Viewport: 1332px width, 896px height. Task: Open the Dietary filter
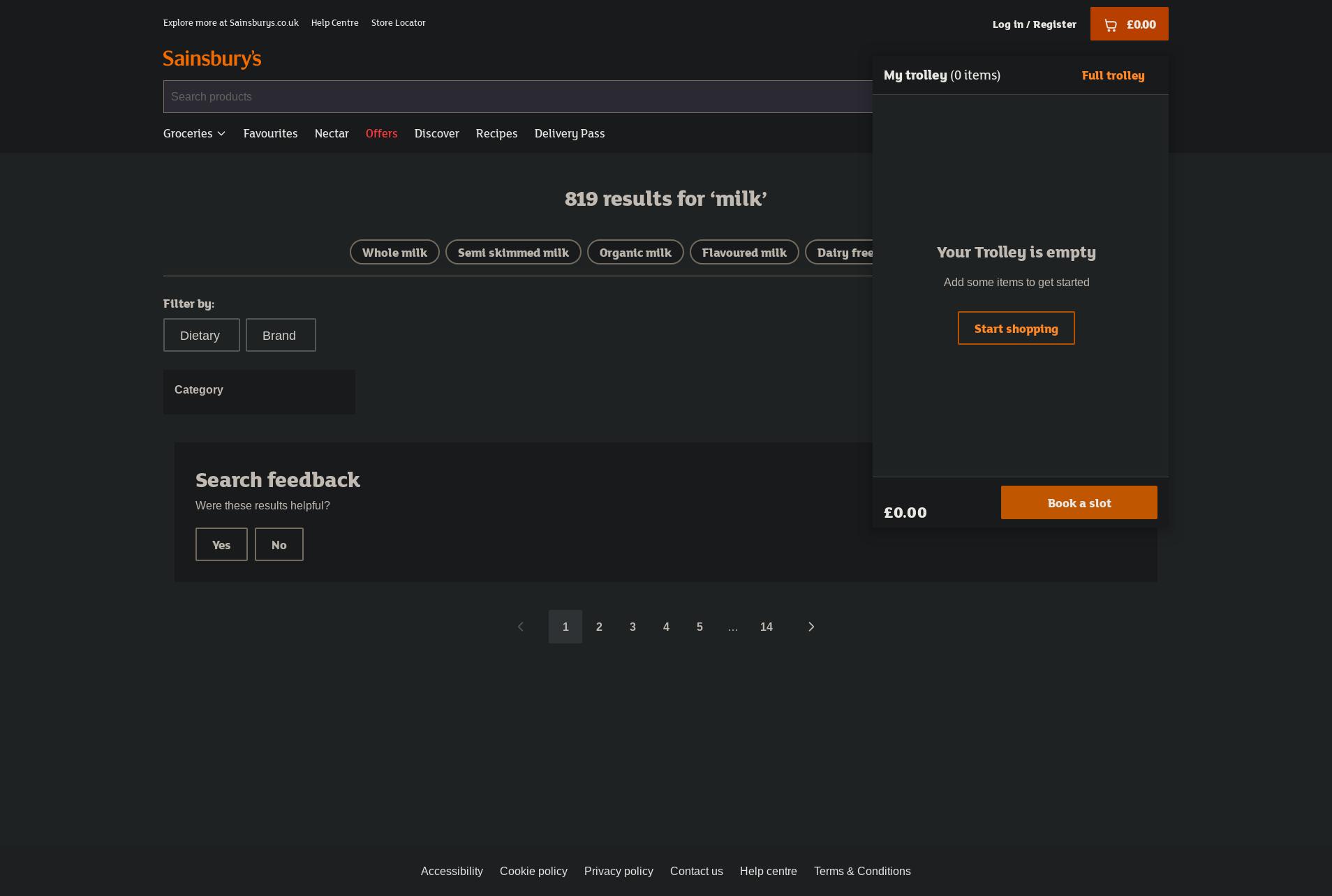pos(201,335)
